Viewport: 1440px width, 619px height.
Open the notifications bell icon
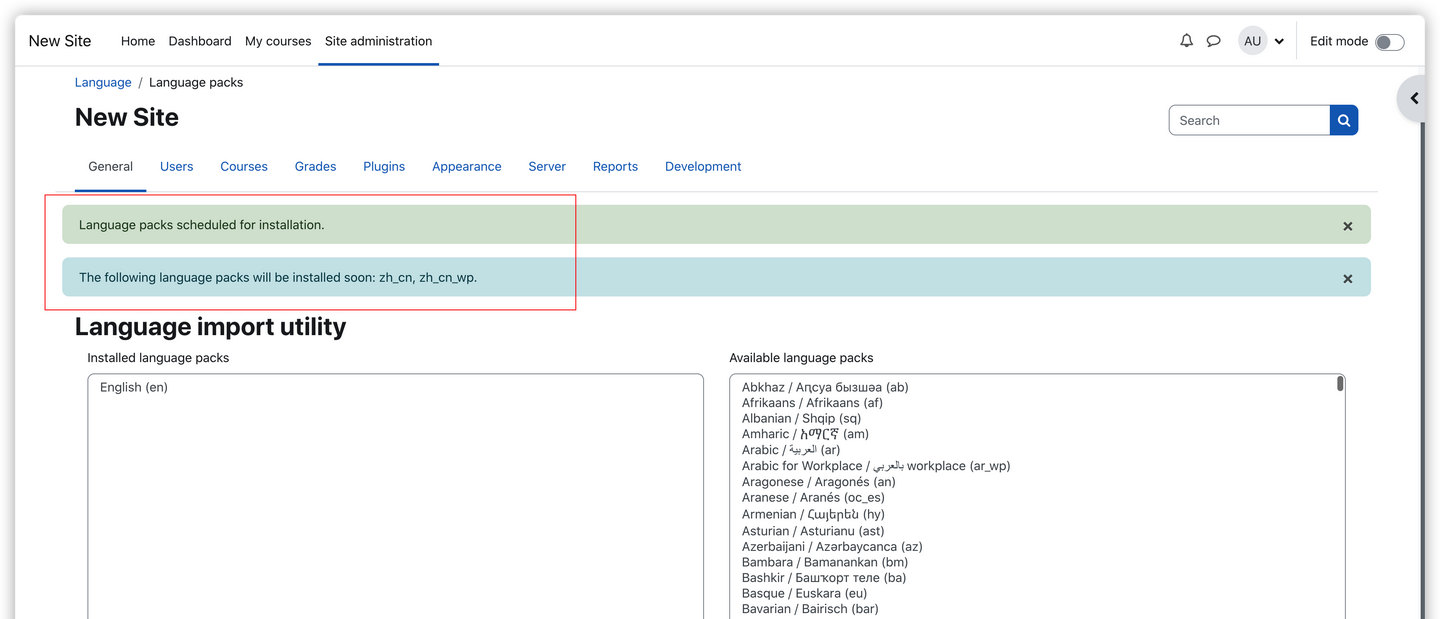click(1186, 41)
